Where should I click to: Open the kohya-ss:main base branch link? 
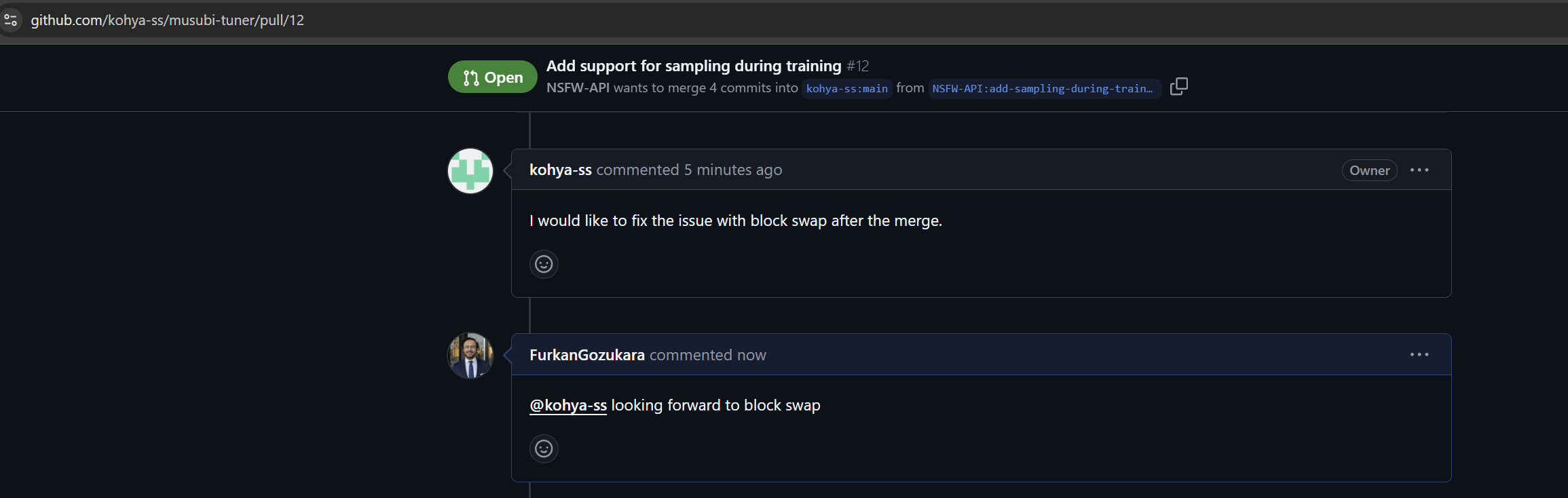[x=846, y=89]
